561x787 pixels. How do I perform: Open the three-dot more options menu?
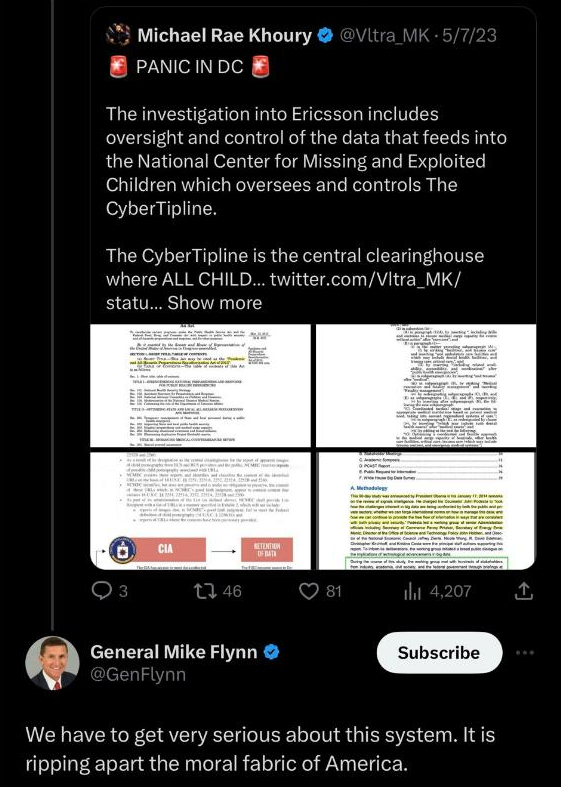tap(525, 652)
